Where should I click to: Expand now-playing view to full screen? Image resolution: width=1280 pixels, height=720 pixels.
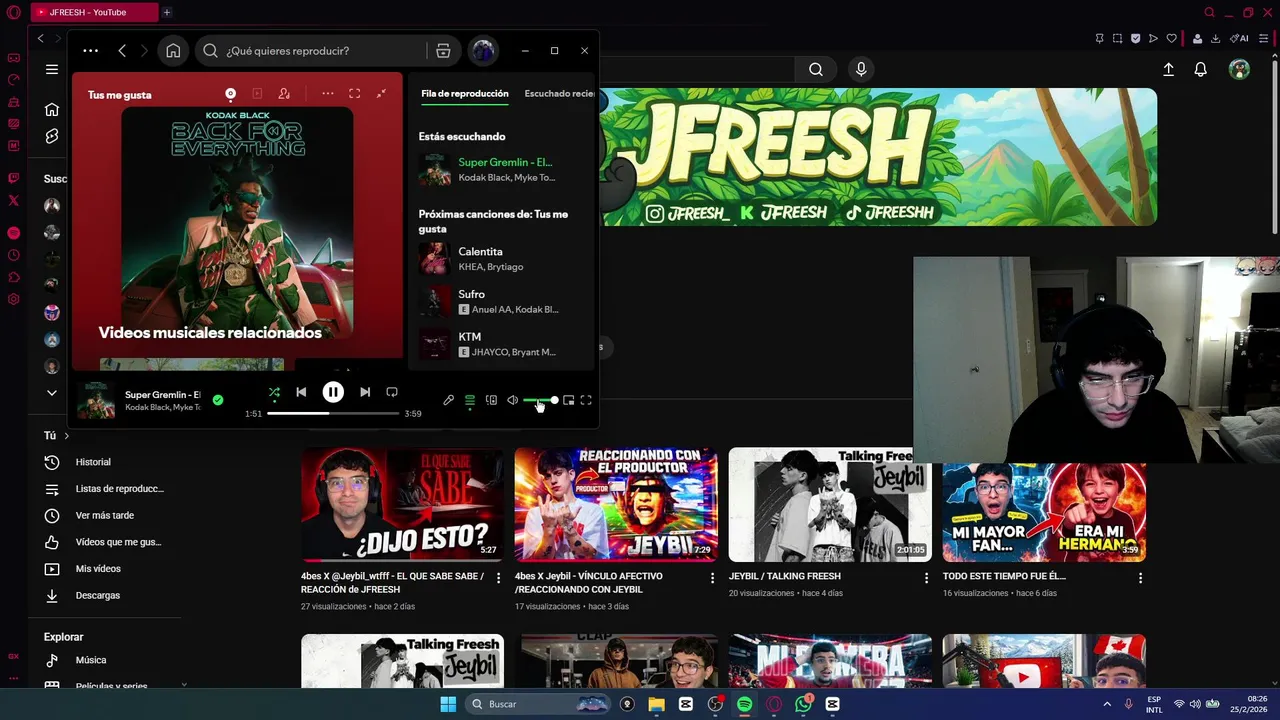[354, 93]
